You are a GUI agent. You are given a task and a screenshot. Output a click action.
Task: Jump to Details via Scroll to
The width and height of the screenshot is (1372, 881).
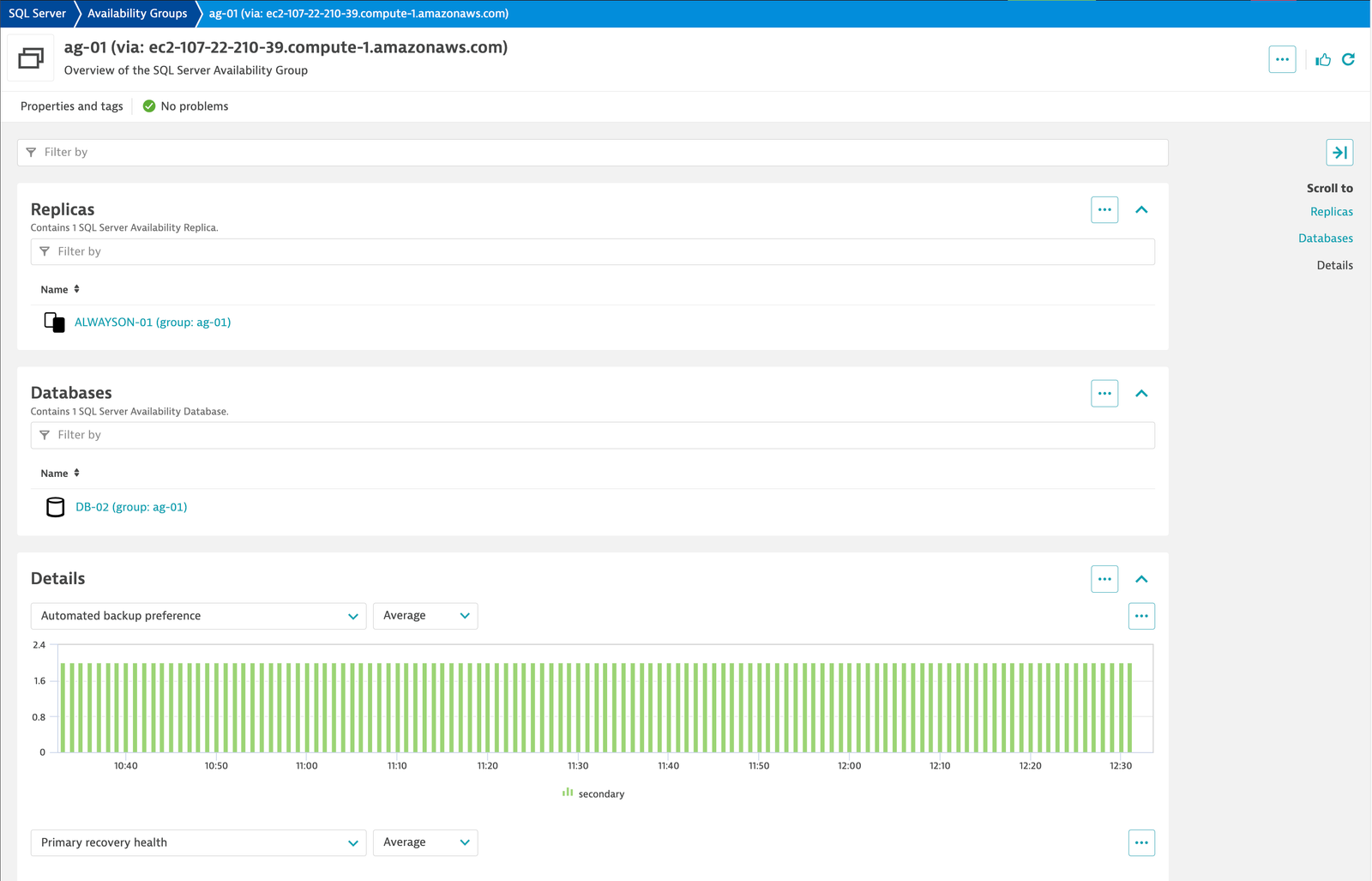(x=1335, y=265)
